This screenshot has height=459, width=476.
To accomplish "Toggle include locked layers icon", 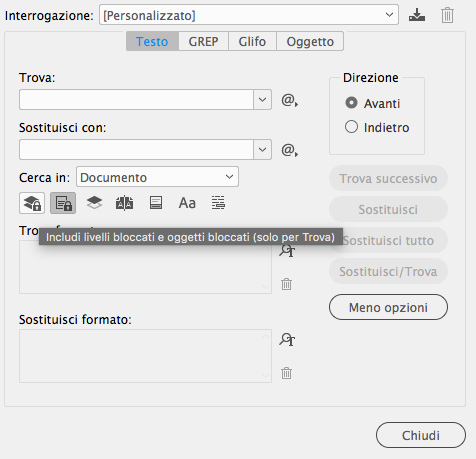I will point(32,203).
